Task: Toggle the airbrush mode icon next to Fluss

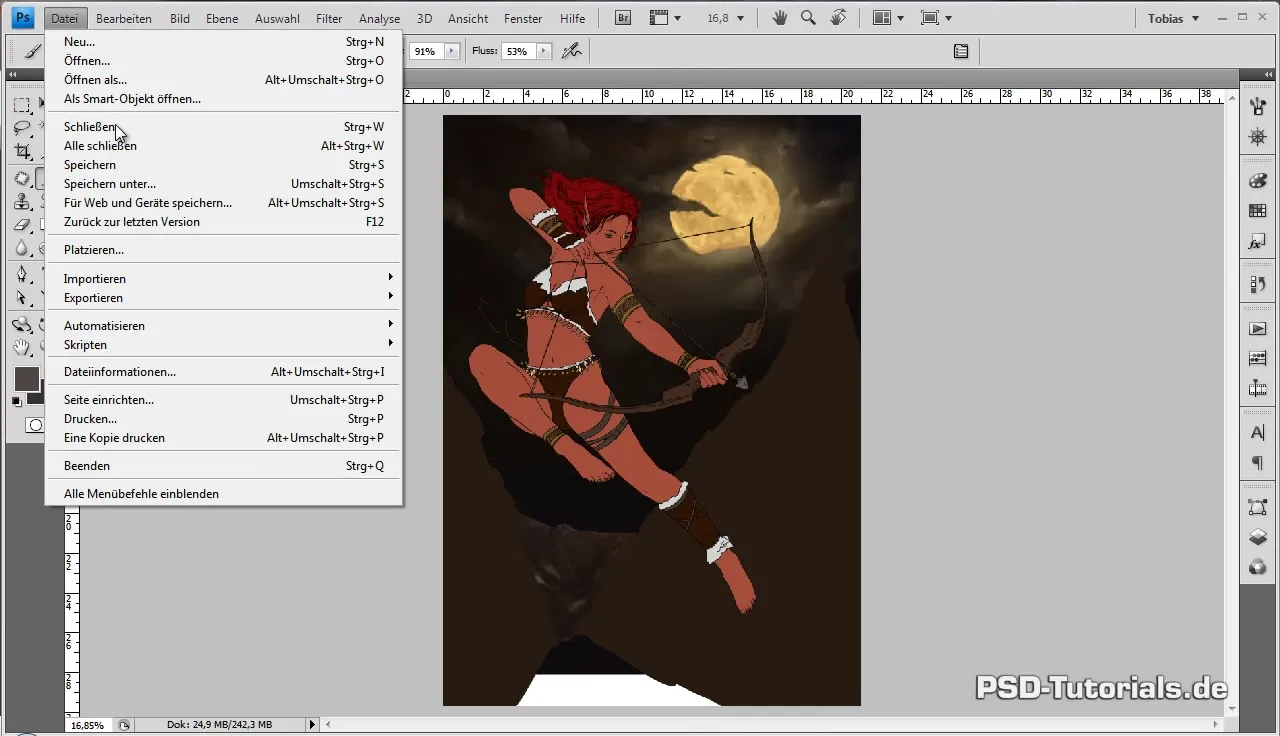Action: coord(571,51)
